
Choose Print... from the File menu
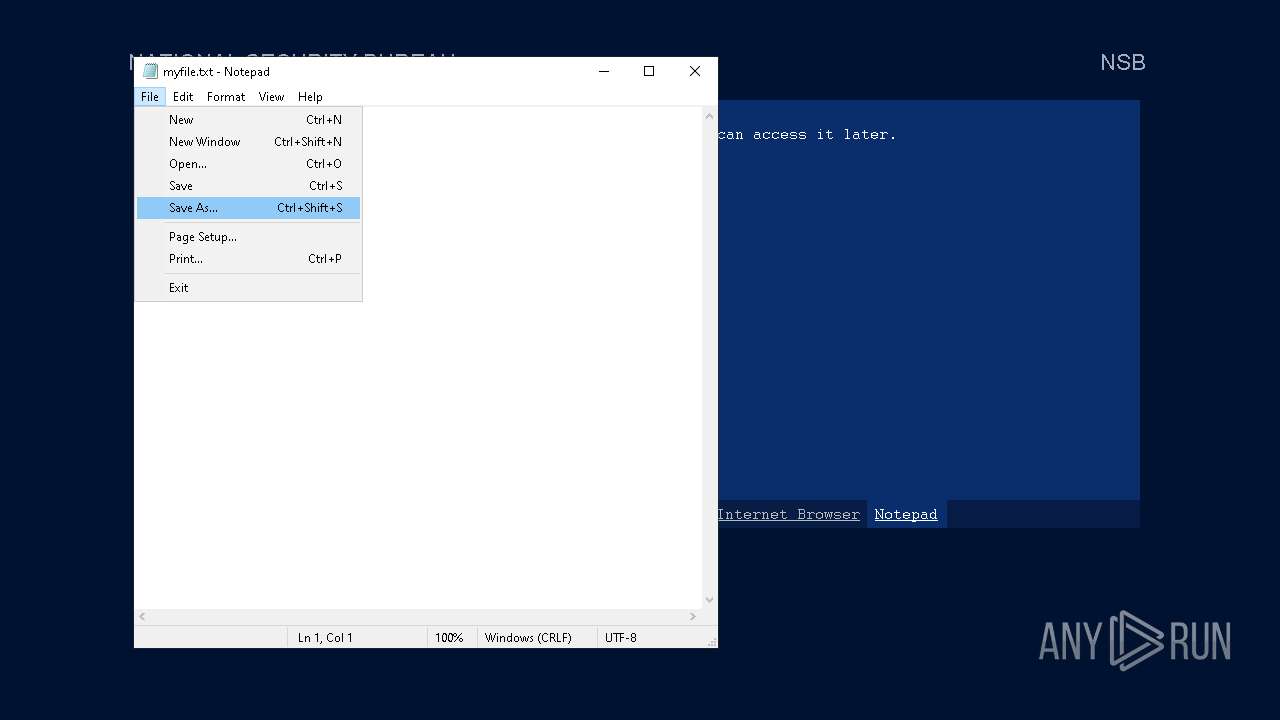pos(248,258)
